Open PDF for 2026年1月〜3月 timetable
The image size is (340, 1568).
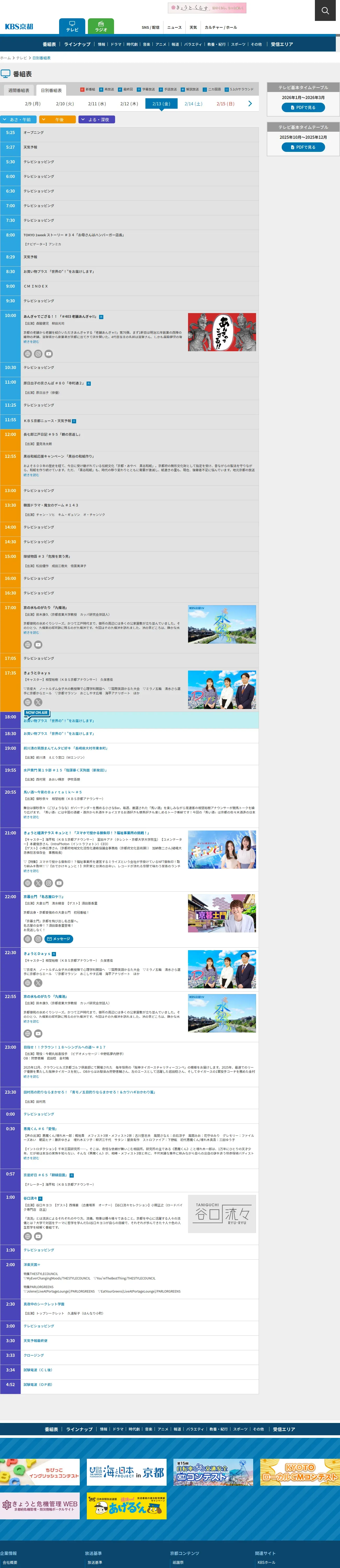pyautogui.click(x=303, y=107)
